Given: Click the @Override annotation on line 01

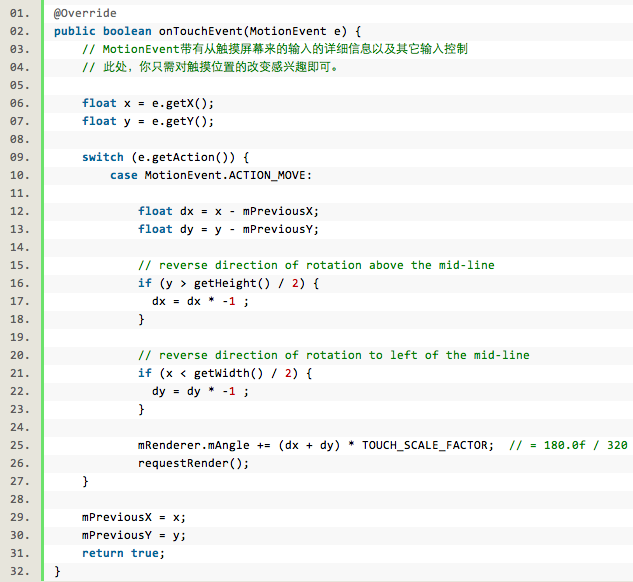Looking at the screenshot, I should tap(85, 13).
